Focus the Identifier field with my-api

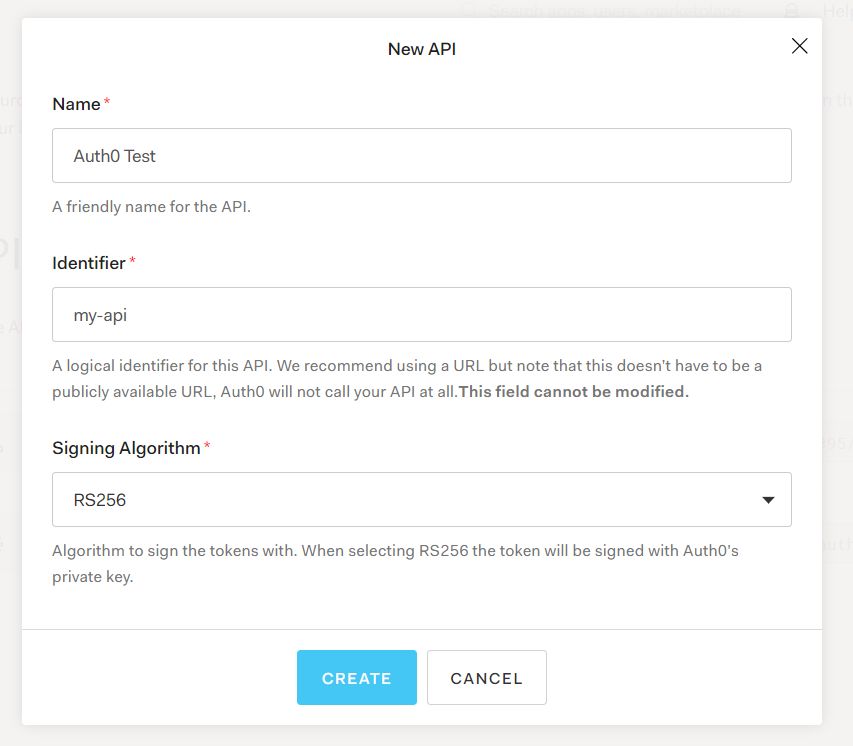click(x=421, y=315)
